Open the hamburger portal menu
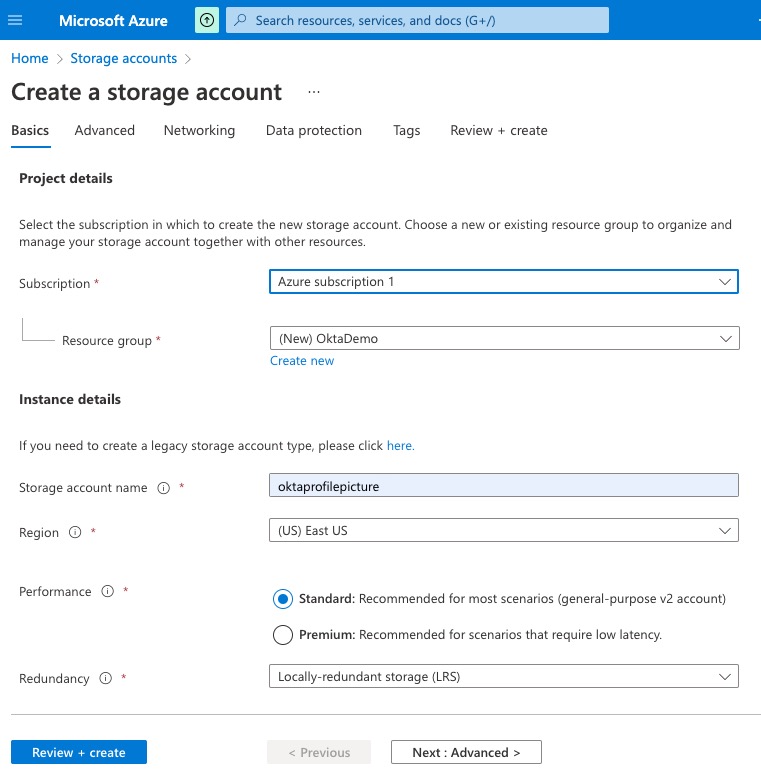The height and width of the screenshot is (775, 761). (x=15, y=20)
